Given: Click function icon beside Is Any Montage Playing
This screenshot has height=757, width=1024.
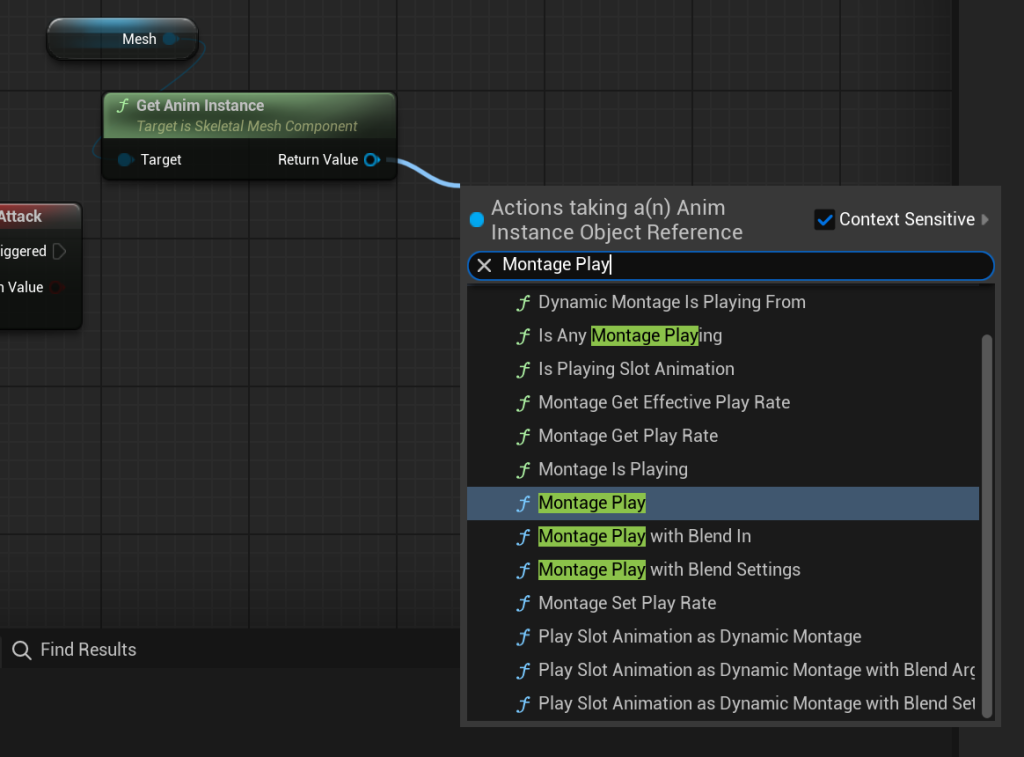Looking at the screenshot, I should point(523,336).
